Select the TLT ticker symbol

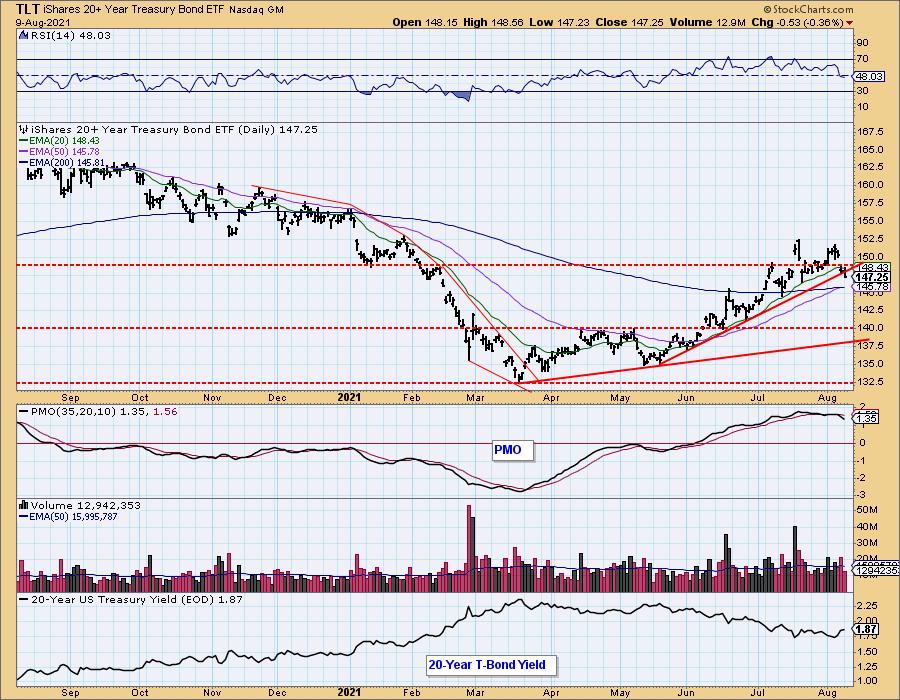[x=28, y=9]
